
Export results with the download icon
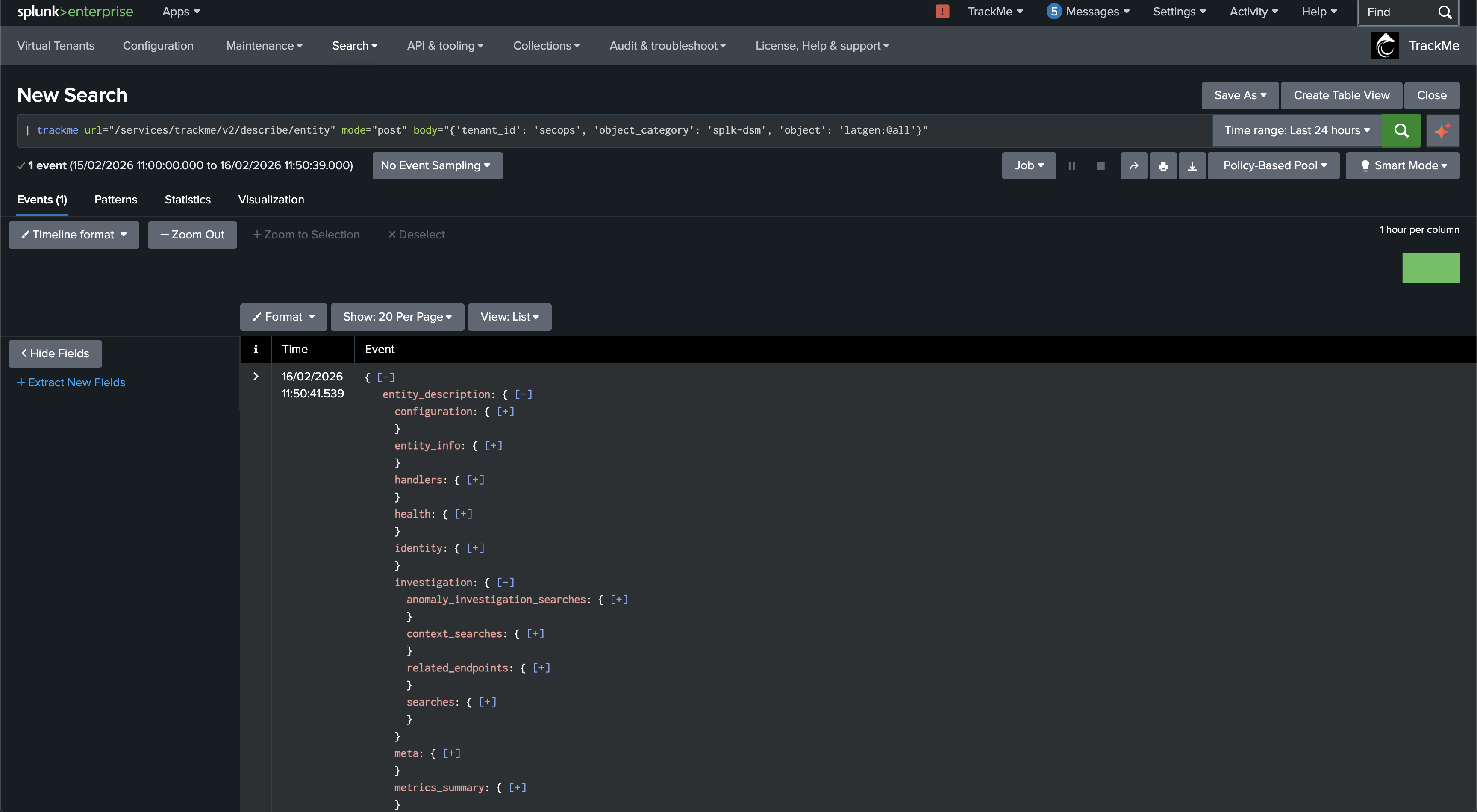click(x=1192, y=166)
